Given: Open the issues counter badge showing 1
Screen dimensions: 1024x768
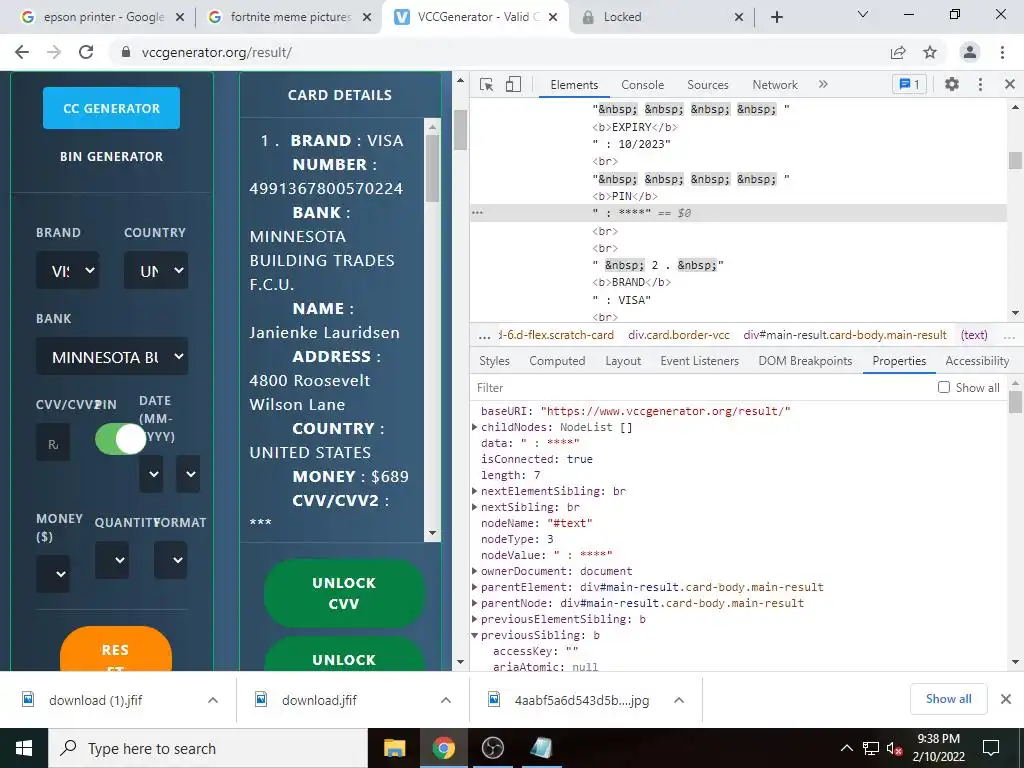Looking at the screenshot, I should (909, 84).
